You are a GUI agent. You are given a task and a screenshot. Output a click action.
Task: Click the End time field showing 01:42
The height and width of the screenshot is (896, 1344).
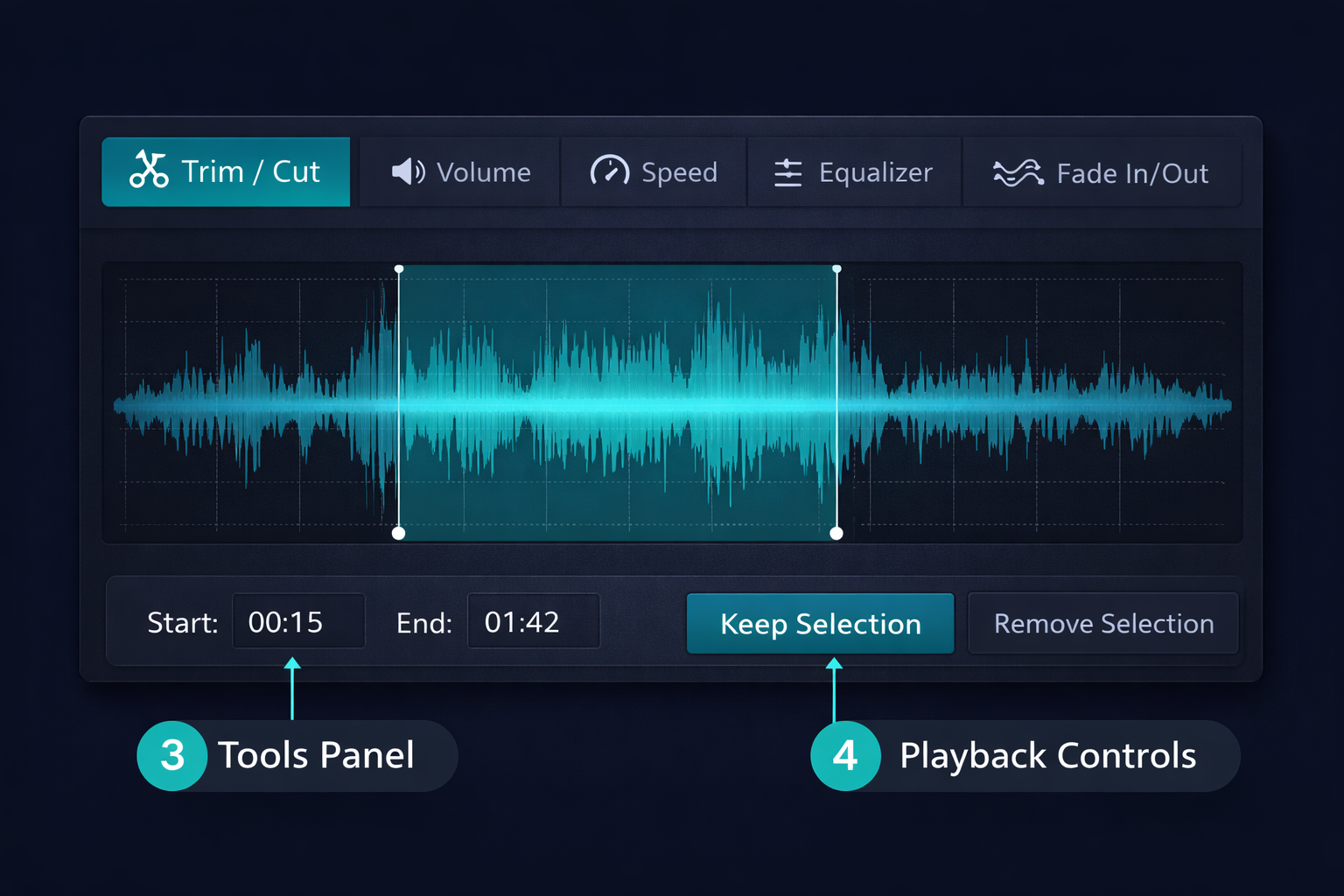534,621
